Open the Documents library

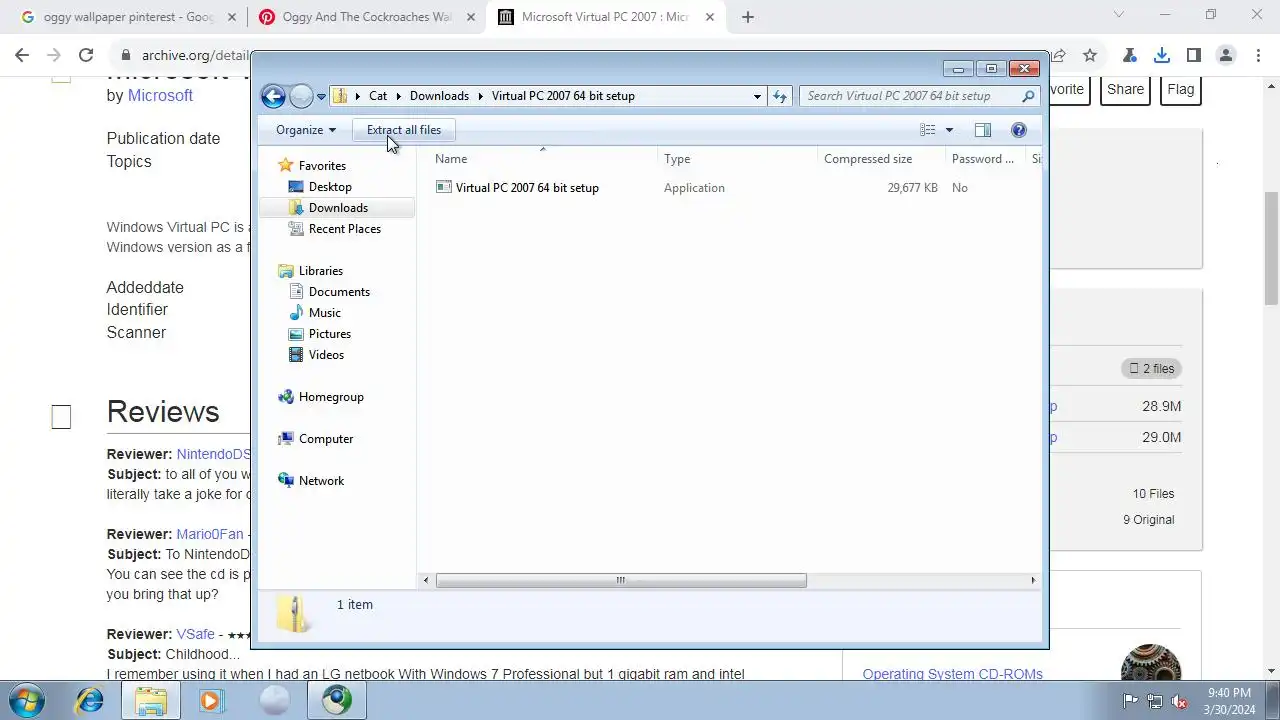[x=339, y=292]
